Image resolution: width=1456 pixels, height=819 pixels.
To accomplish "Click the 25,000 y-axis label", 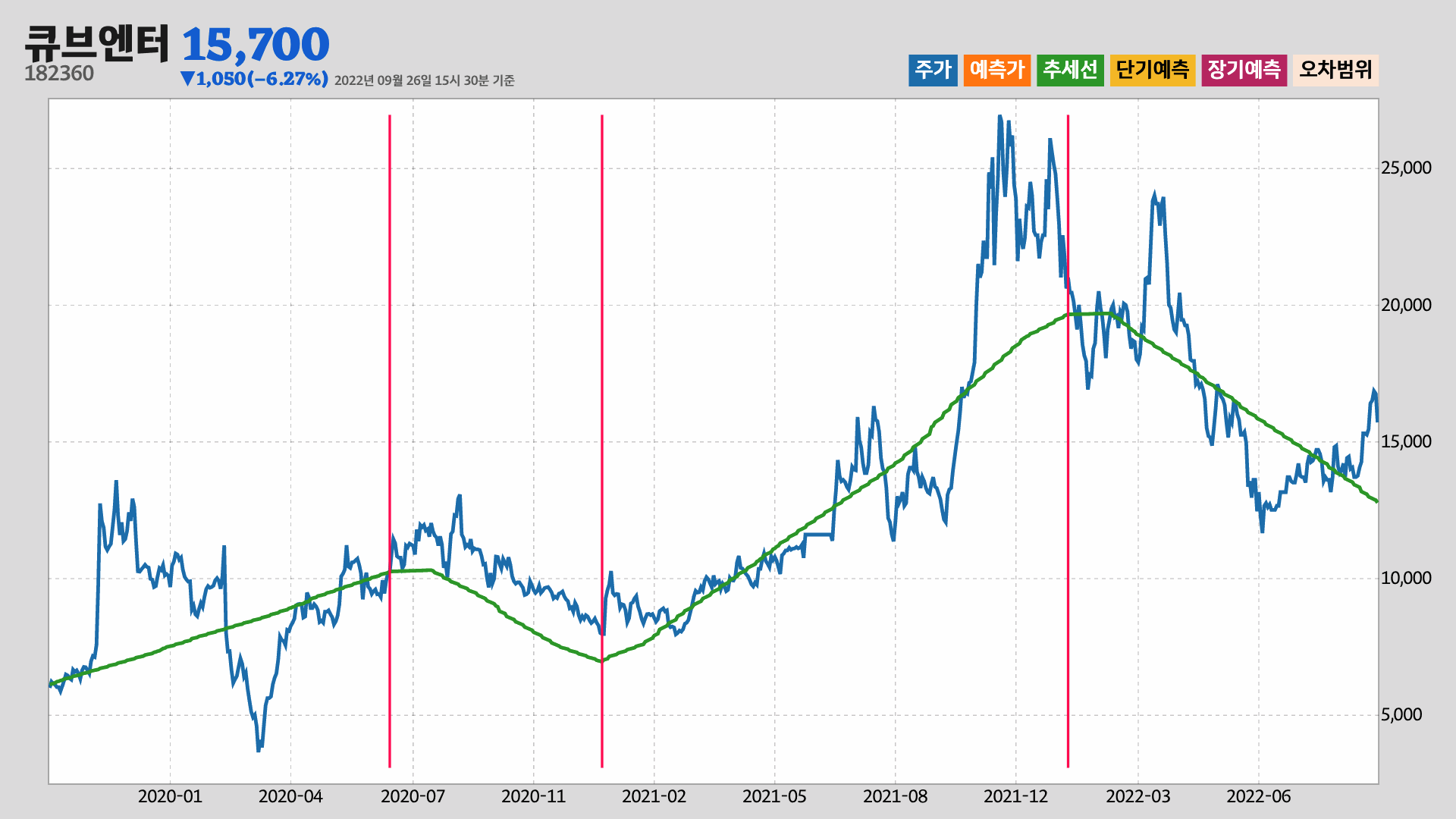I will (1406, 168).
